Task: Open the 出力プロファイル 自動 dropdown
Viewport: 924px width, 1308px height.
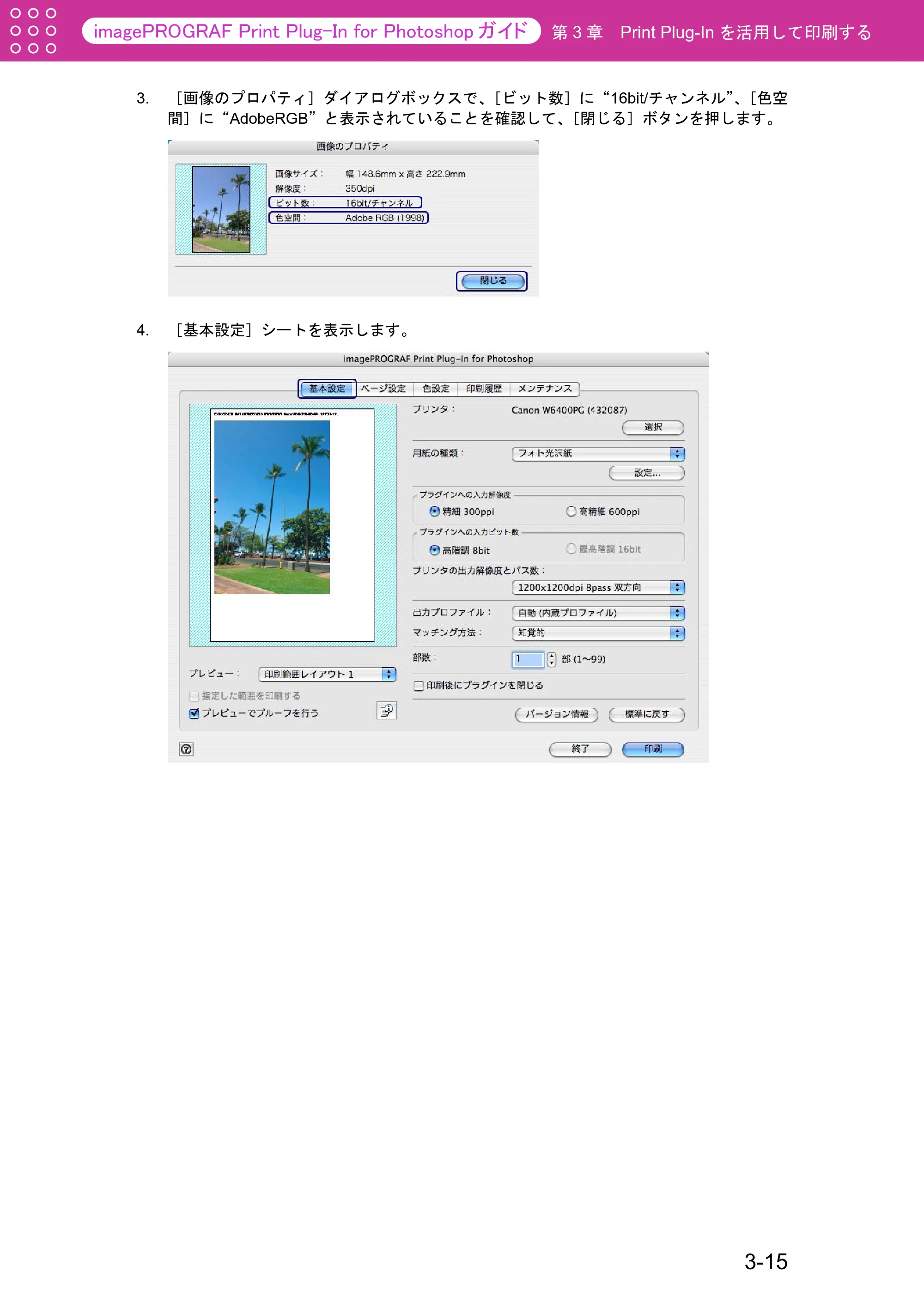Action: pos(598,613)
